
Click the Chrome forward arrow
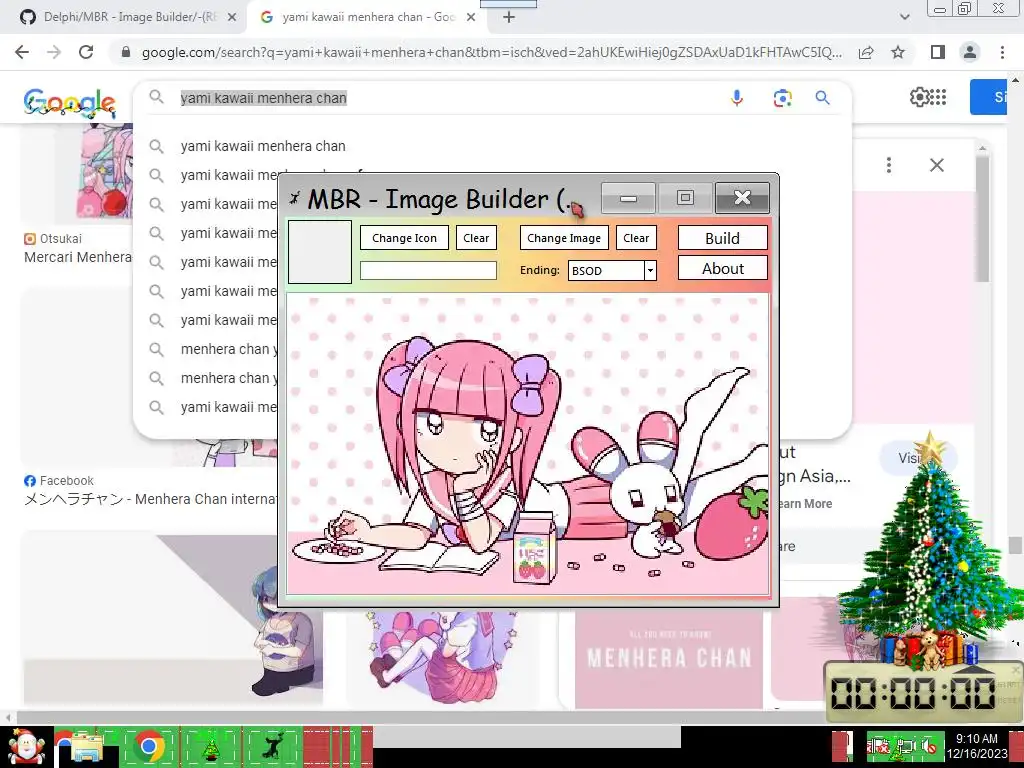click(54, 52)
